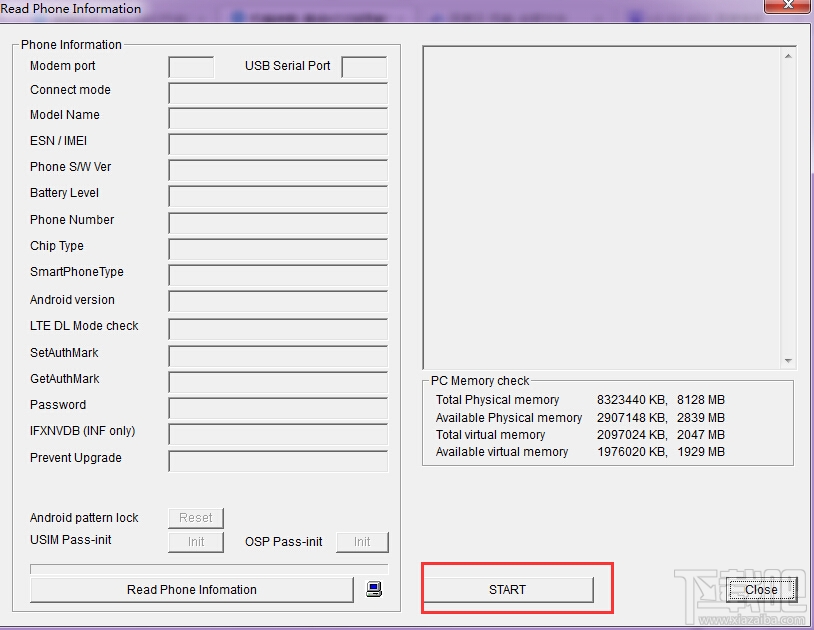Reset the Android pattern lock
Image resolution: width=814 pixels, height=630 pixels.
coord(196,517)
